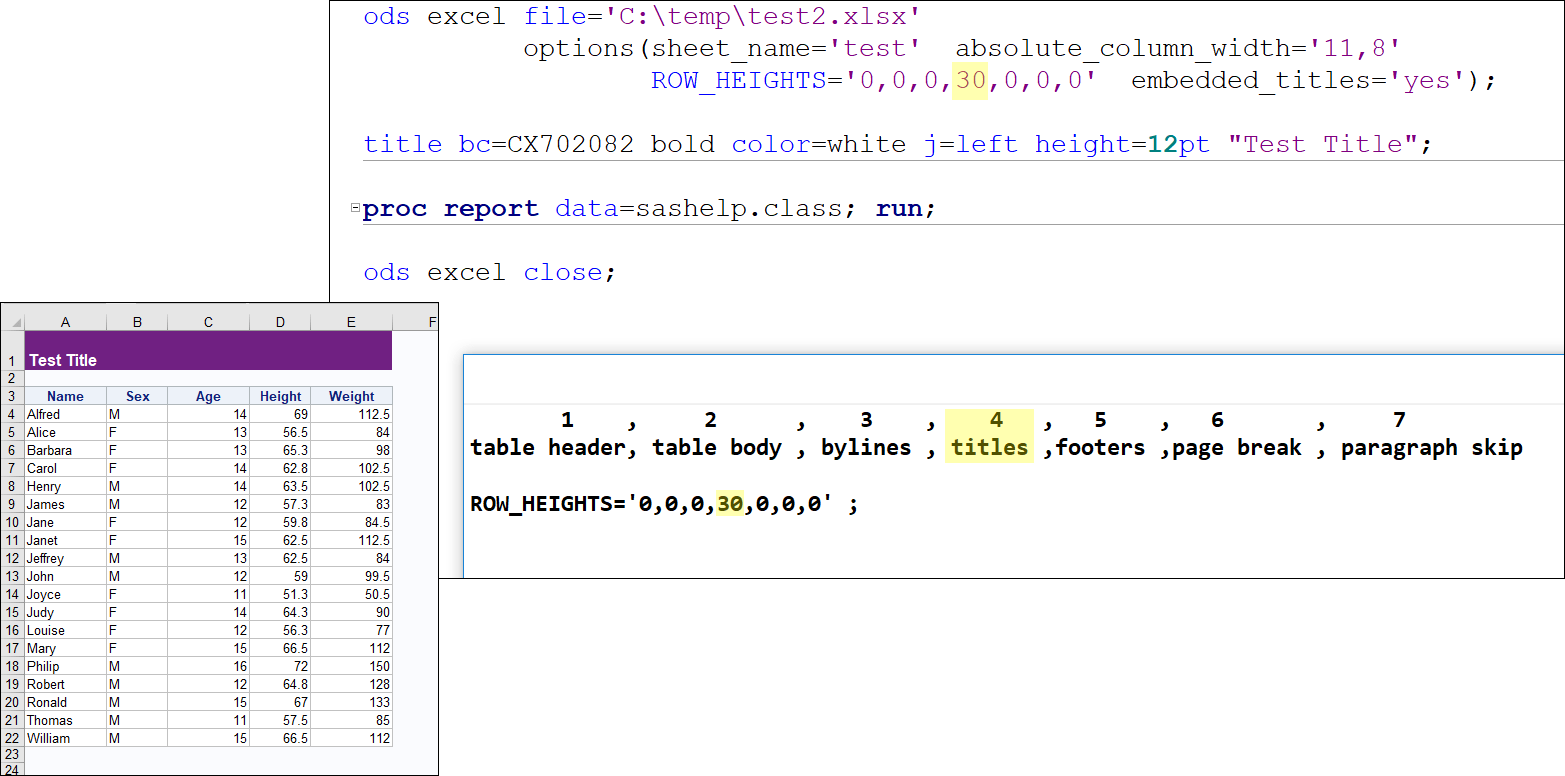The height and width of the screenshot is (776, 1565).
Task: Select the cell containing Alfred
Action: [x=65, y=414]
